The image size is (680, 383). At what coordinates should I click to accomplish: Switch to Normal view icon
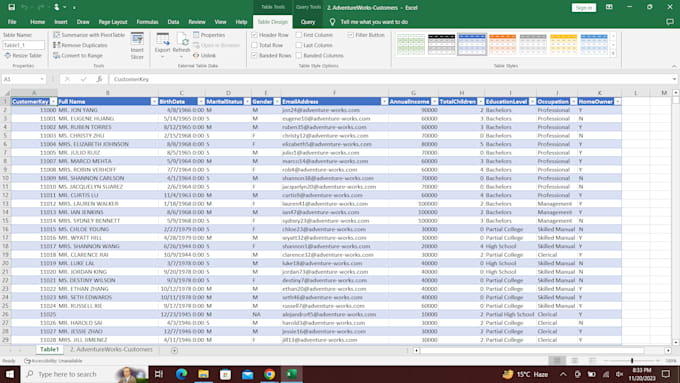click(x=557, y=360)
